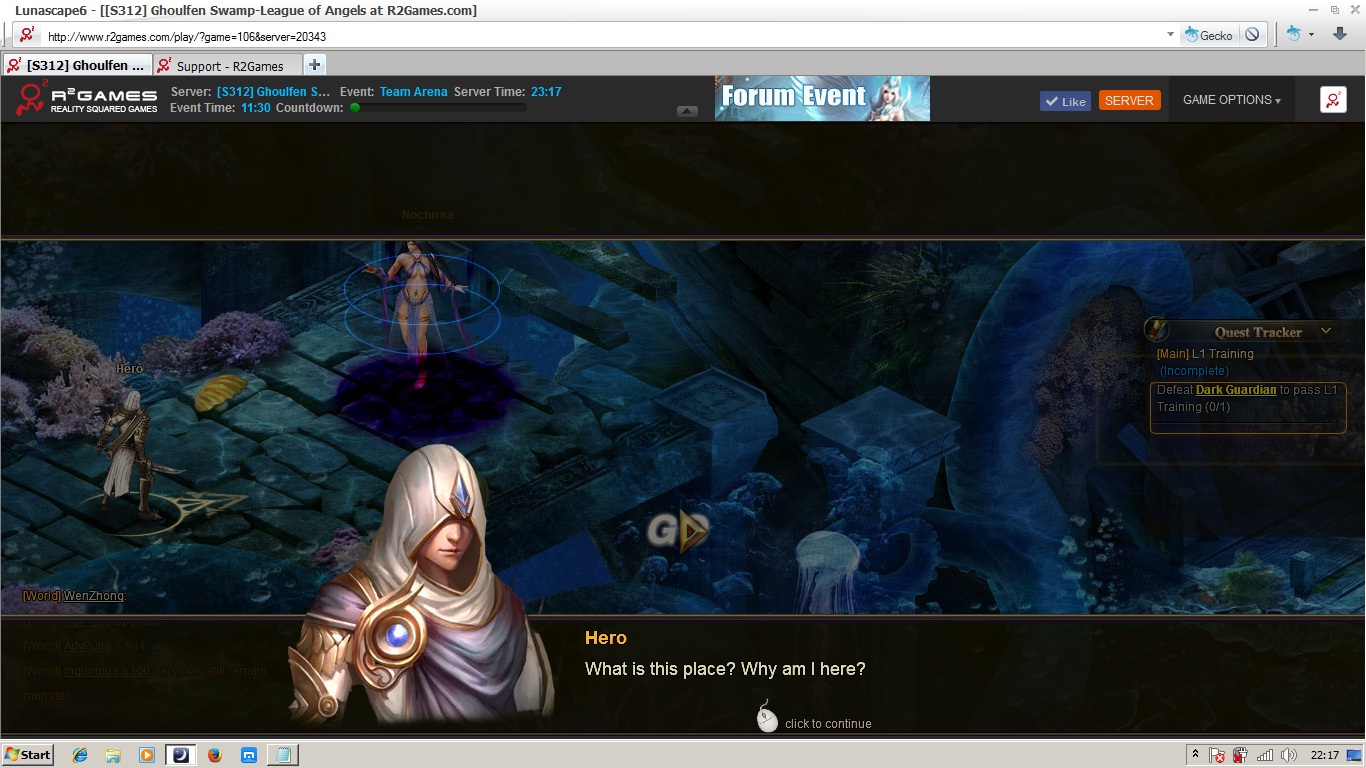Click the orange SERVER button
This screenshot has height=768, width=1366.
point(1129,101)
